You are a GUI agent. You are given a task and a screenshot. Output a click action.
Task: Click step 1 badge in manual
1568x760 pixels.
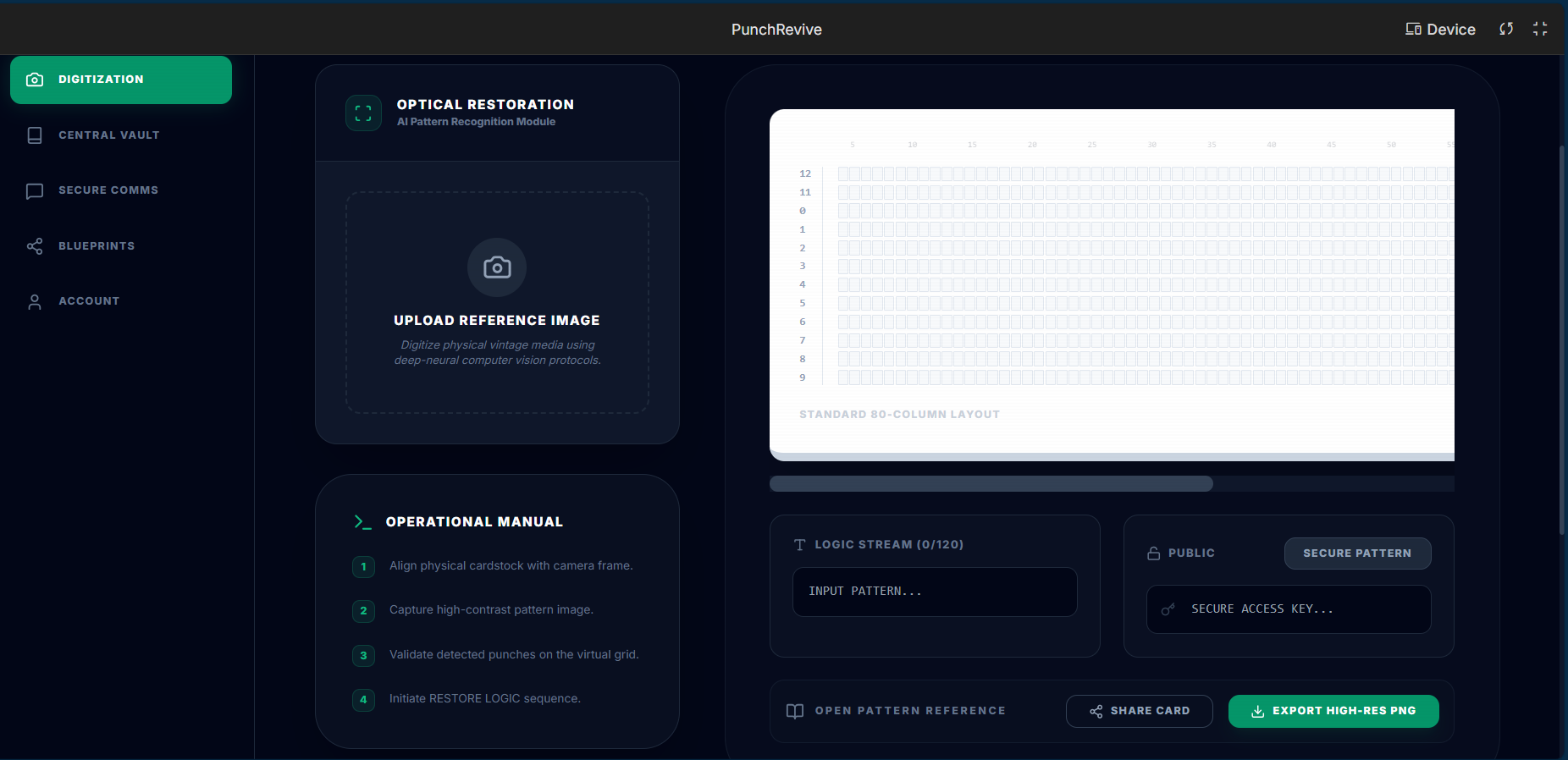point(363,566)
